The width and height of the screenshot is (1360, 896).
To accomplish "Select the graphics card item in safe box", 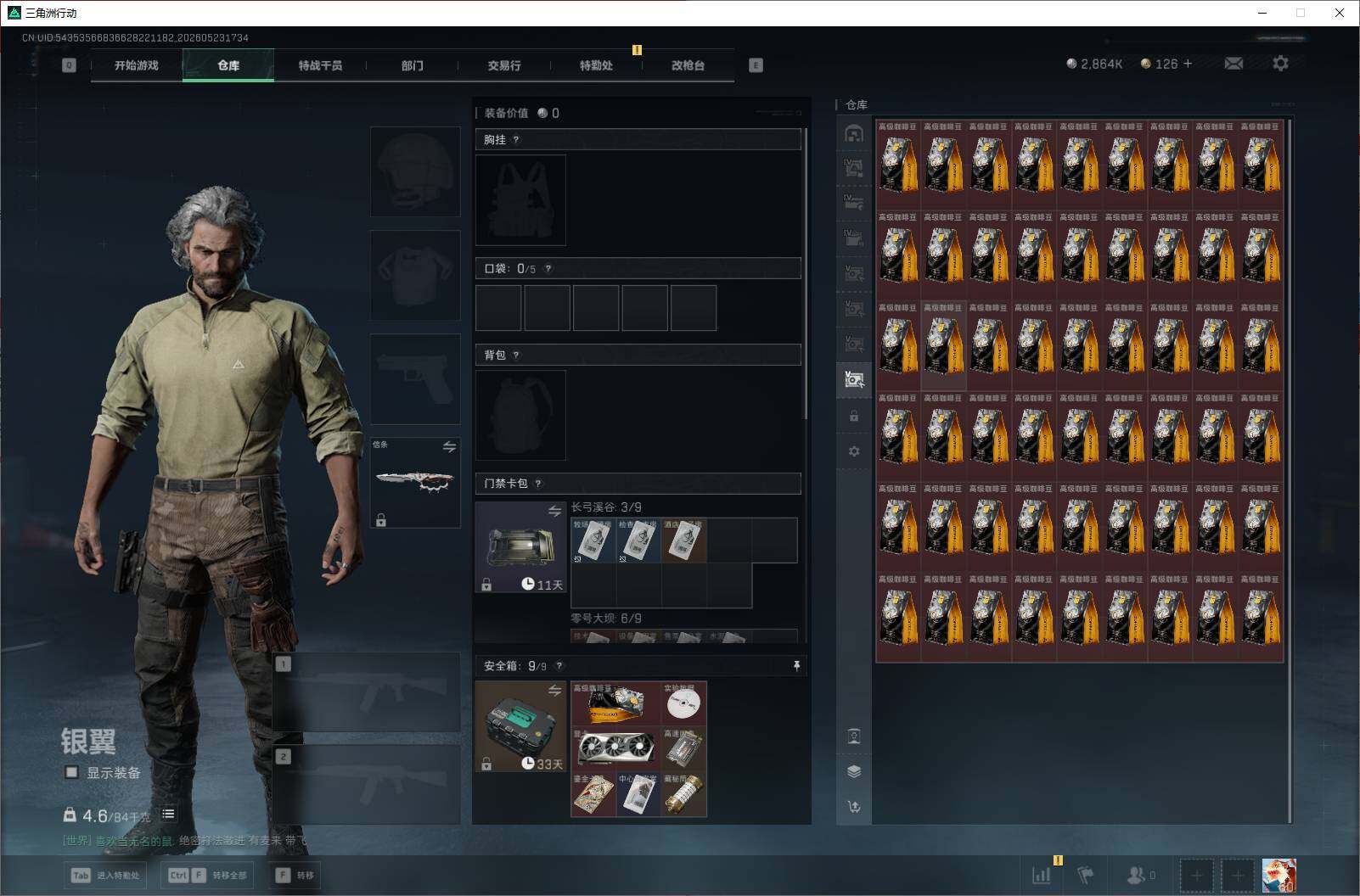I will click(x=616, y=748).
